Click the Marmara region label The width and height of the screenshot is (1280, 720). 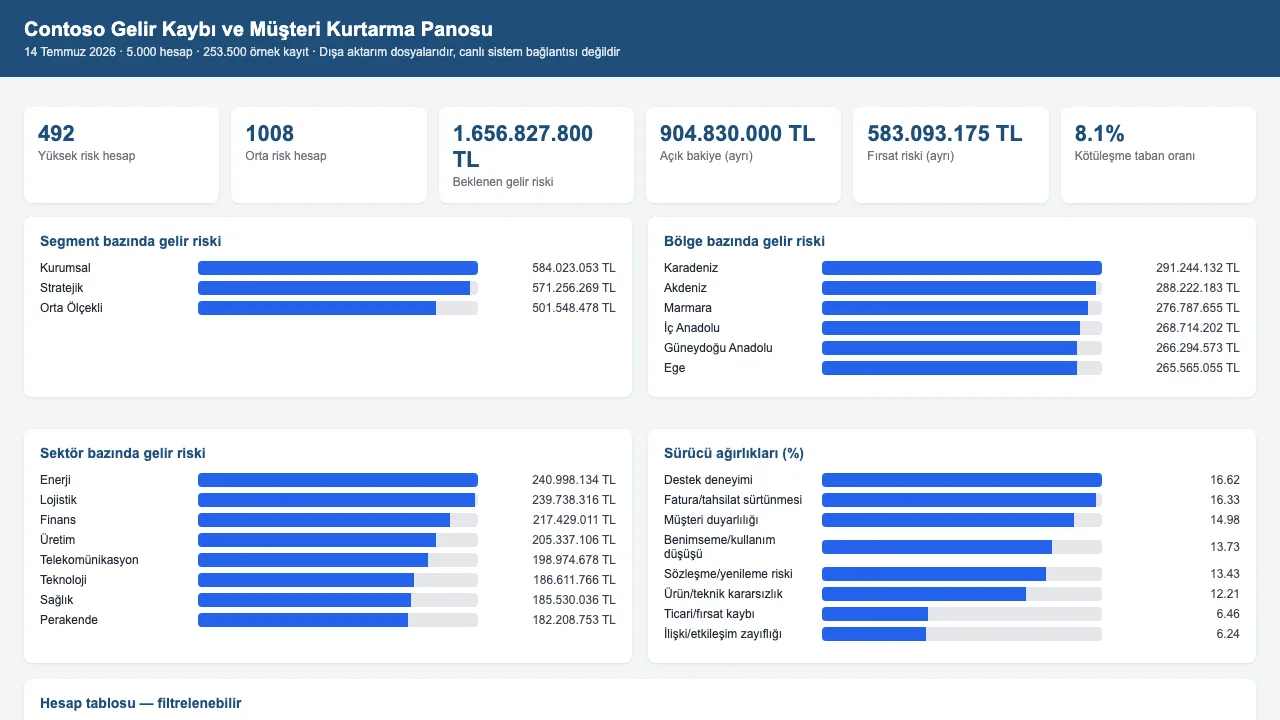click(688, 308)
